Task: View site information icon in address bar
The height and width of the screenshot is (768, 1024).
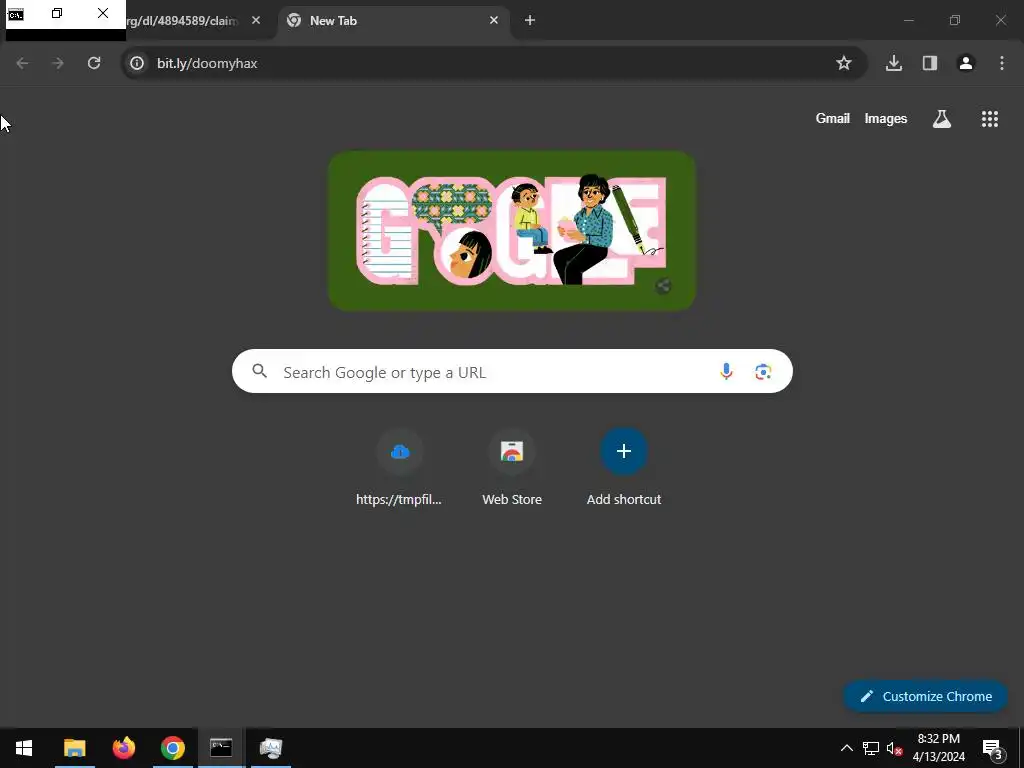Action: (136, 63)
